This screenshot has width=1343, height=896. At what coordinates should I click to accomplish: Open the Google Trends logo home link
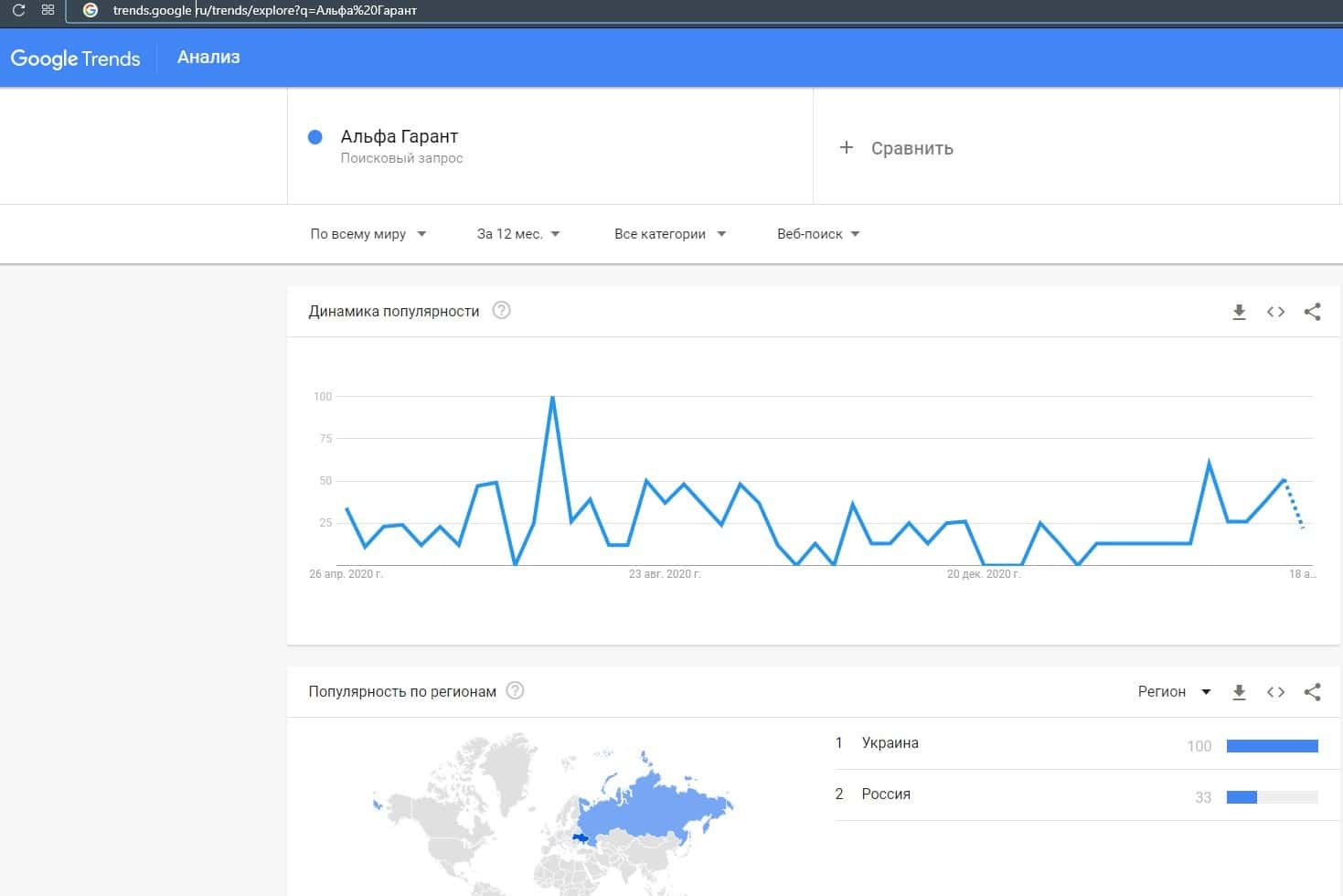click(x=75, y=58)
